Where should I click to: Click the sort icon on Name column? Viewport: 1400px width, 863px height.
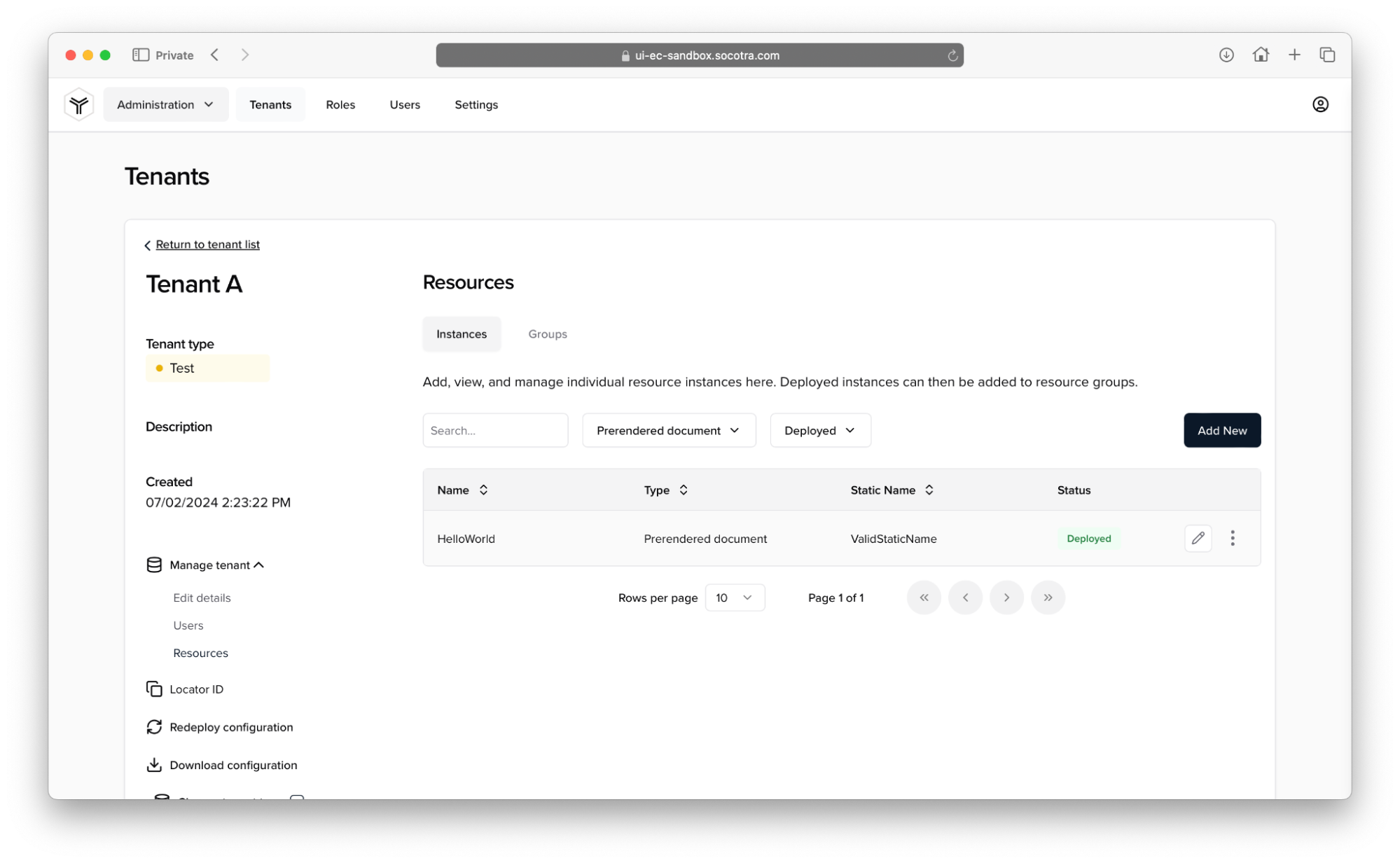(483, 490)
